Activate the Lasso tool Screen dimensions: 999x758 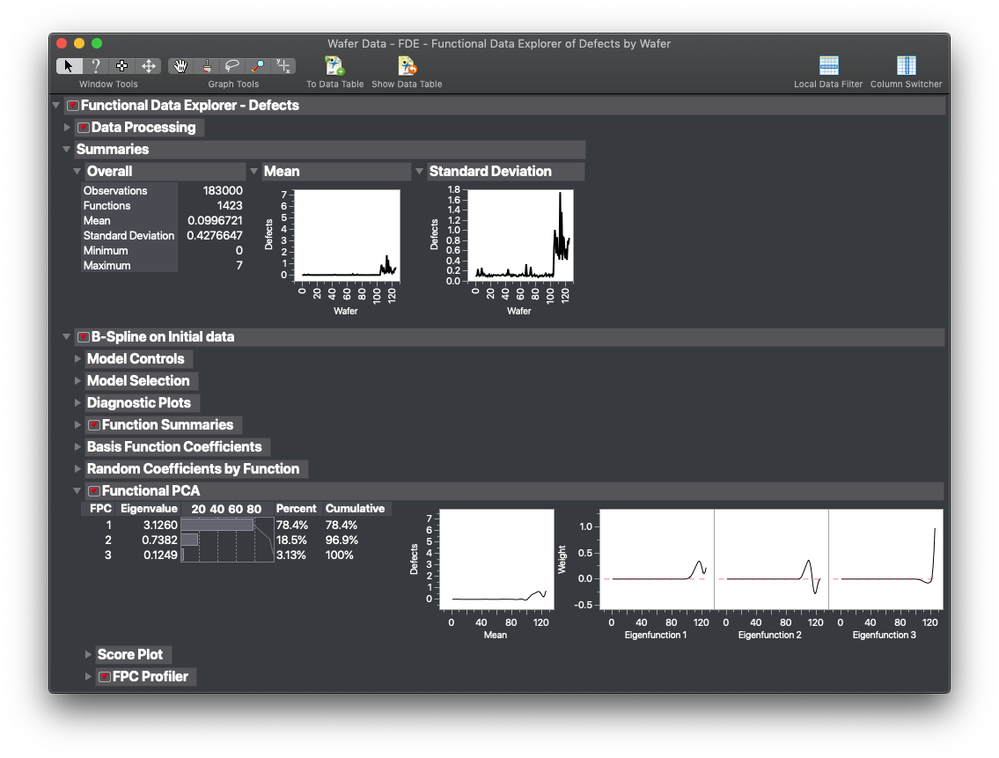232,66
